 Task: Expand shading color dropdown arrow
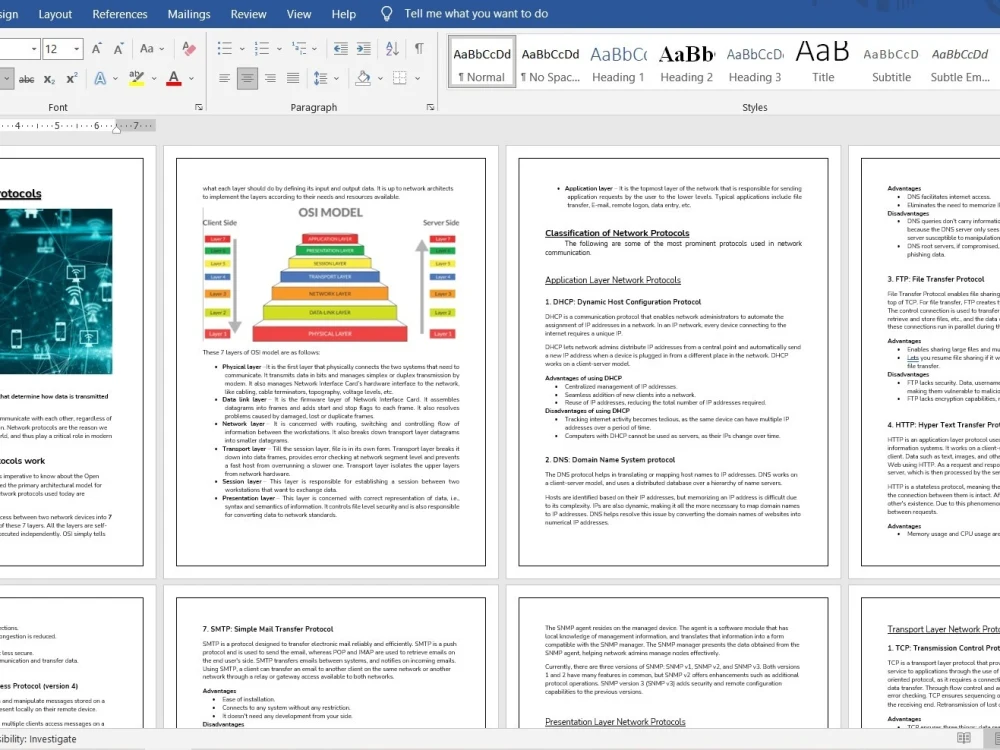tap(380, 78)
